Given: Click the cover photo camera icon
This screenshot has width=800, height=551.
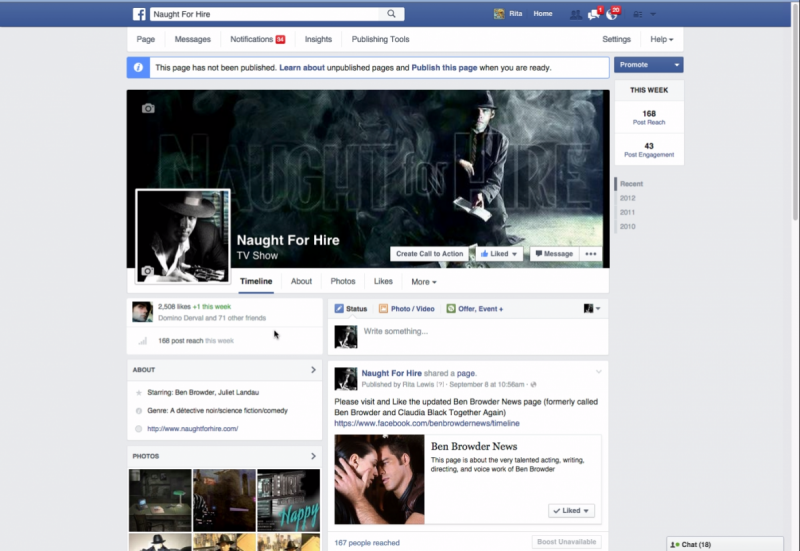Looking at the screenshot, I should pos(148,108).
